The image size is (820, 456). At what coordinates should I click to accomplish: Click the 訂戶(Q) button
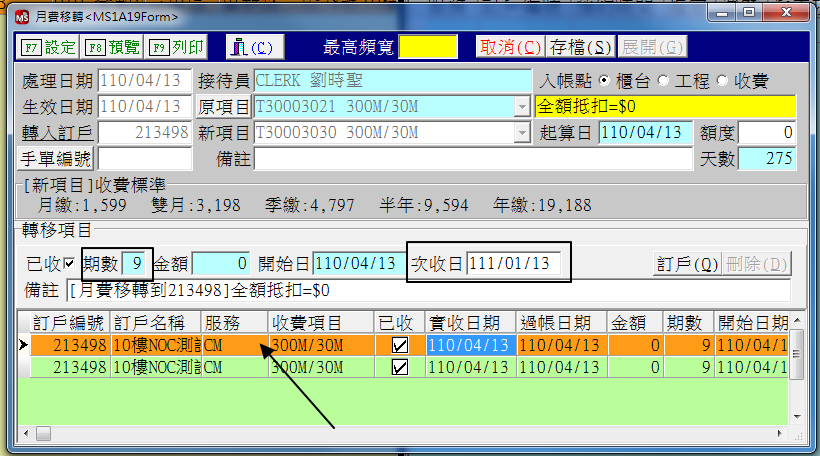point(687,264)
